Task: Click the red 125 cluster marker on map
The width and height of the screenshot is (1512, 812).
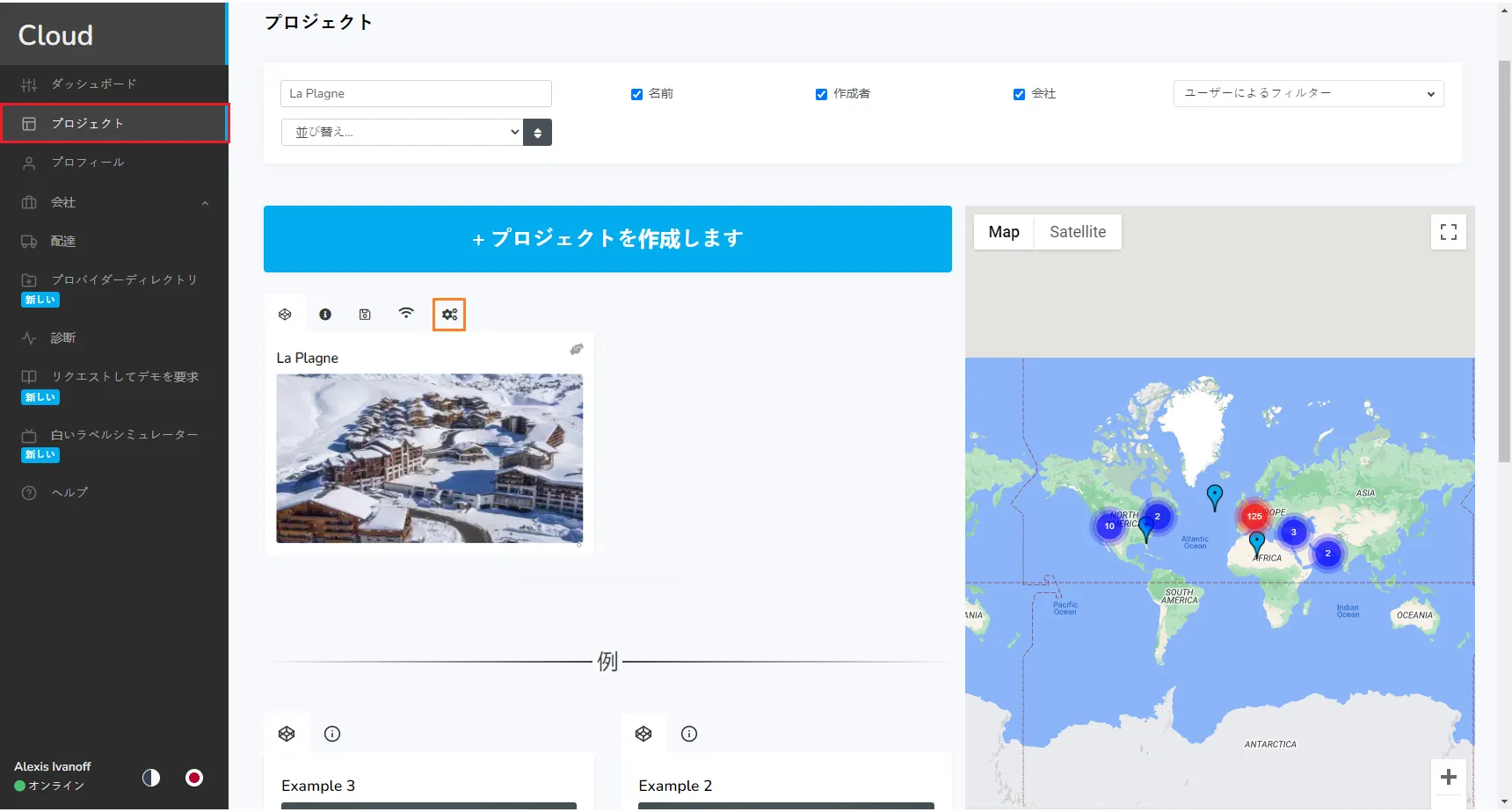Action: coord(1254,517)
